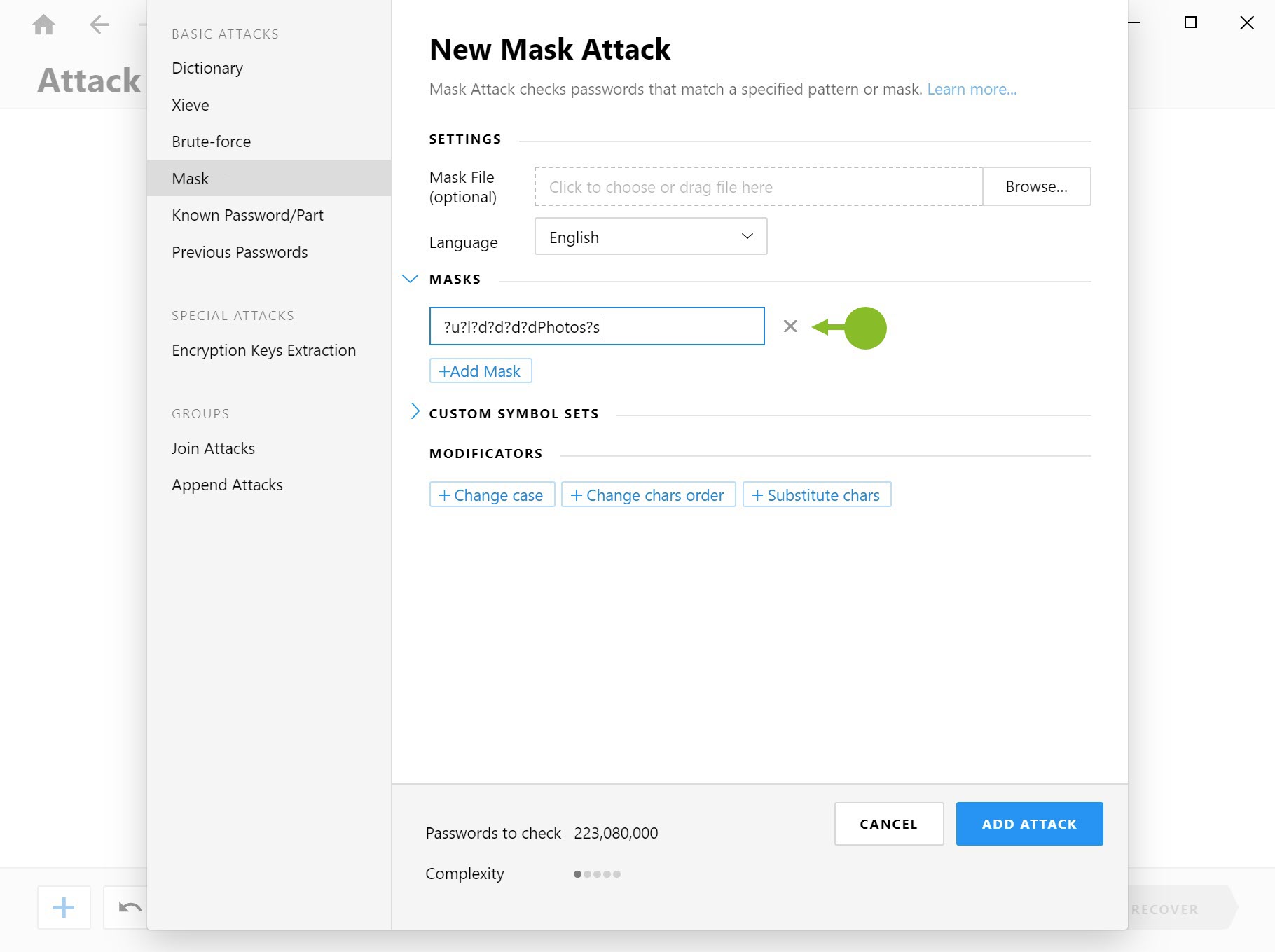The height and width of the screenshot is (952, 1275).
Task: Select Brute-force from the attacks list
Action: click(211, 141)
